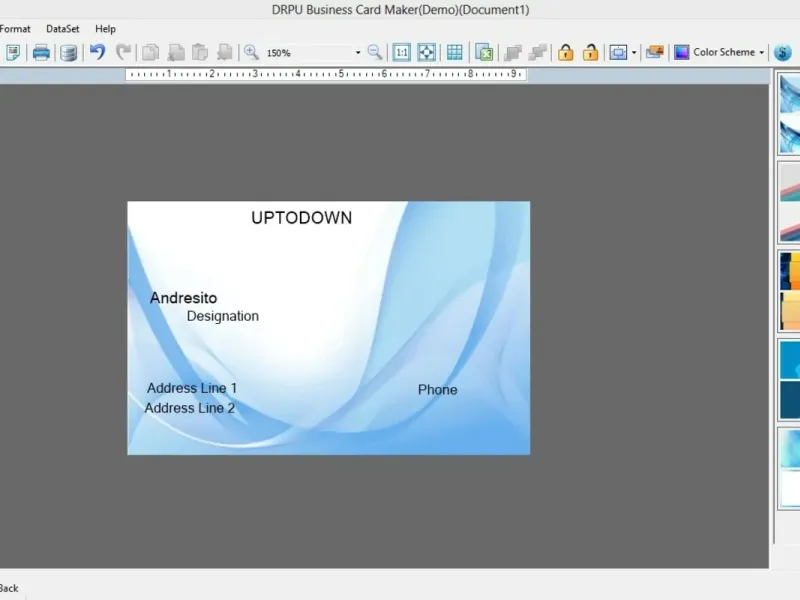Select the pink and teal stripe template
800x600 pixels.
click(x=790, y=203)
